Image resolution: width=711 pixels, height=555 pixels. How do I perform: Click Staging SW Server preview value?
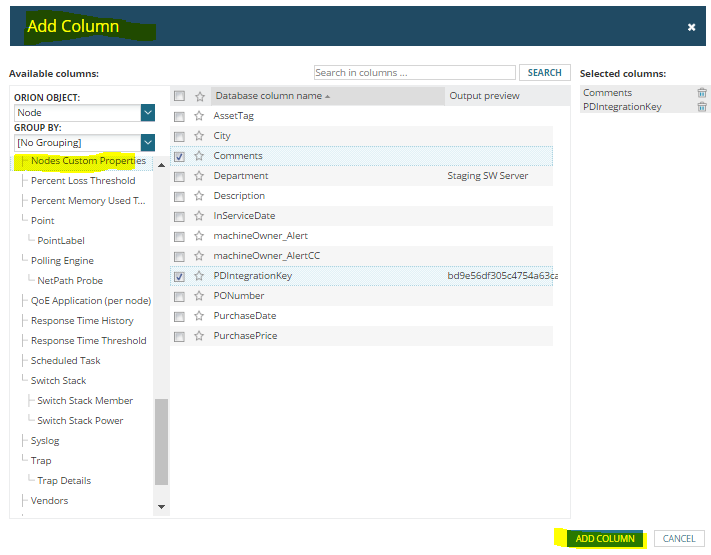[x=487, y=176]
